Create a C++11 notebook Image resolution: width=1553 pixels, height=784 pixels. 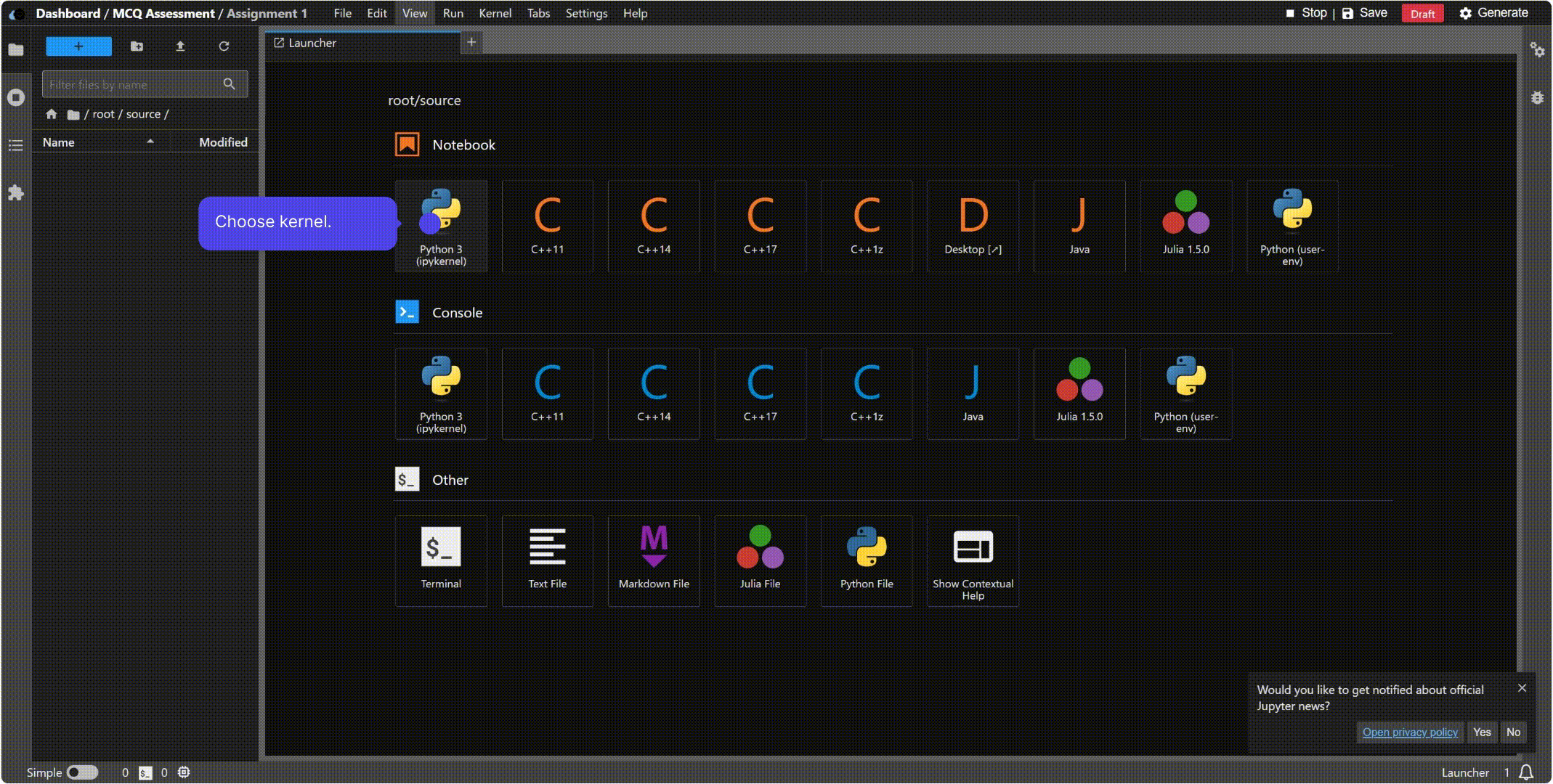pos(547,226)
